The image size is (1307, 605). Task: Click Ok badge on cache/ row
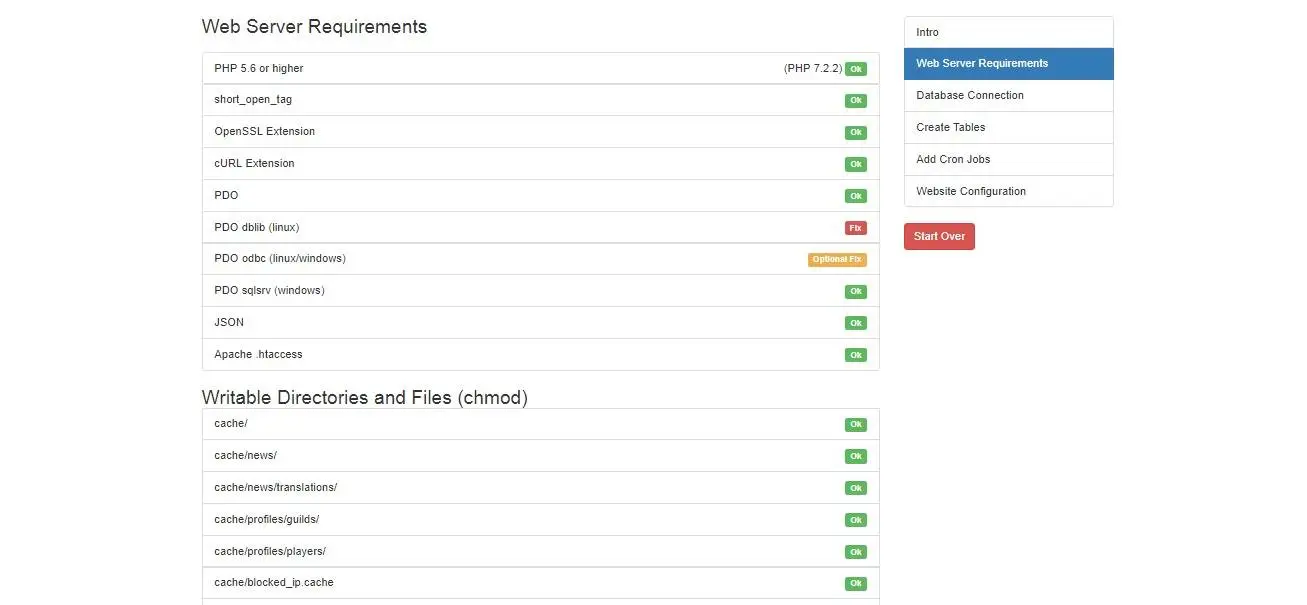click(856, 425)
